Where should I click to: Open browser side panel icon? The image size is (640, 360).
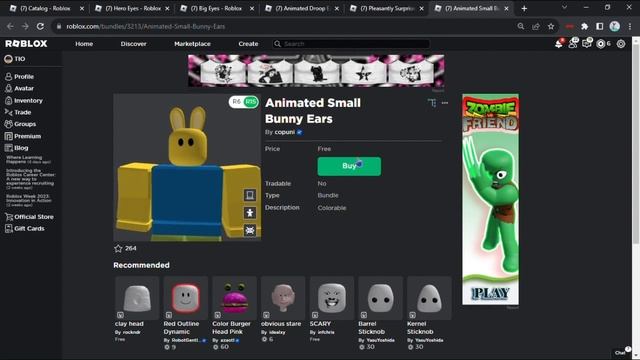coord(600,26)
